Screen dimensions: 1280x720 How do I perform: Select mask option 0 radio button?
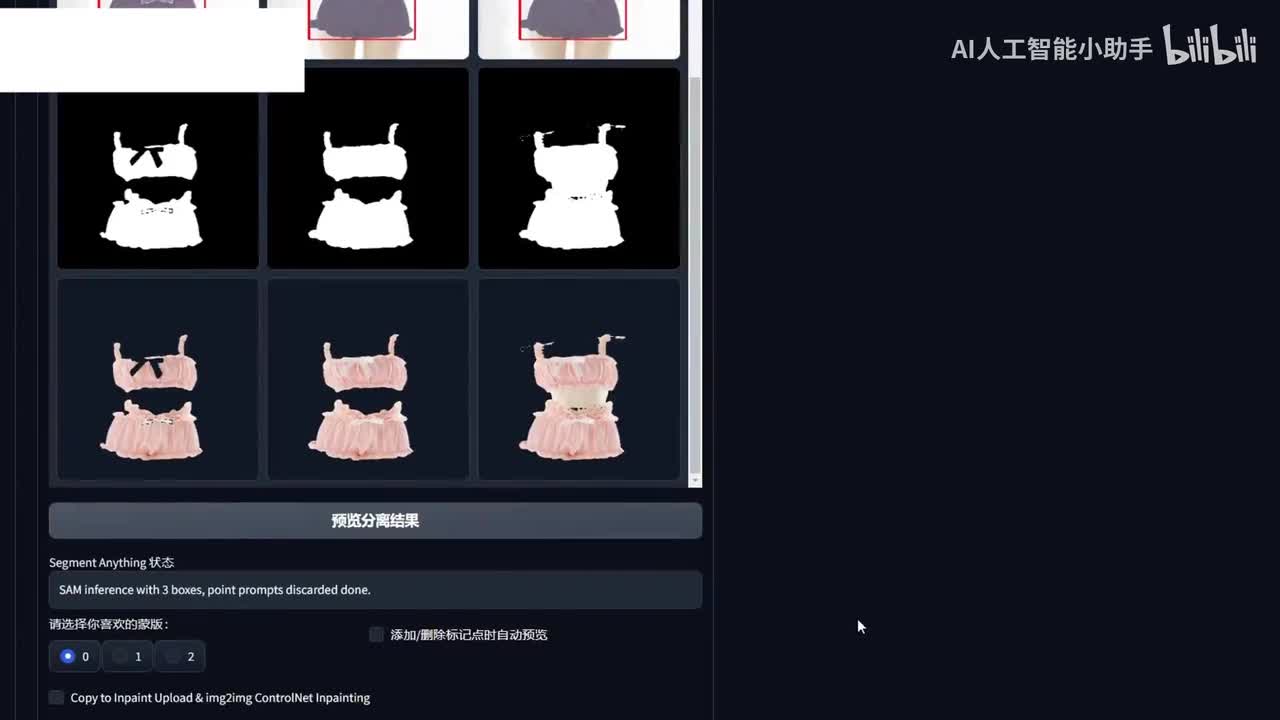coord(68,656)
